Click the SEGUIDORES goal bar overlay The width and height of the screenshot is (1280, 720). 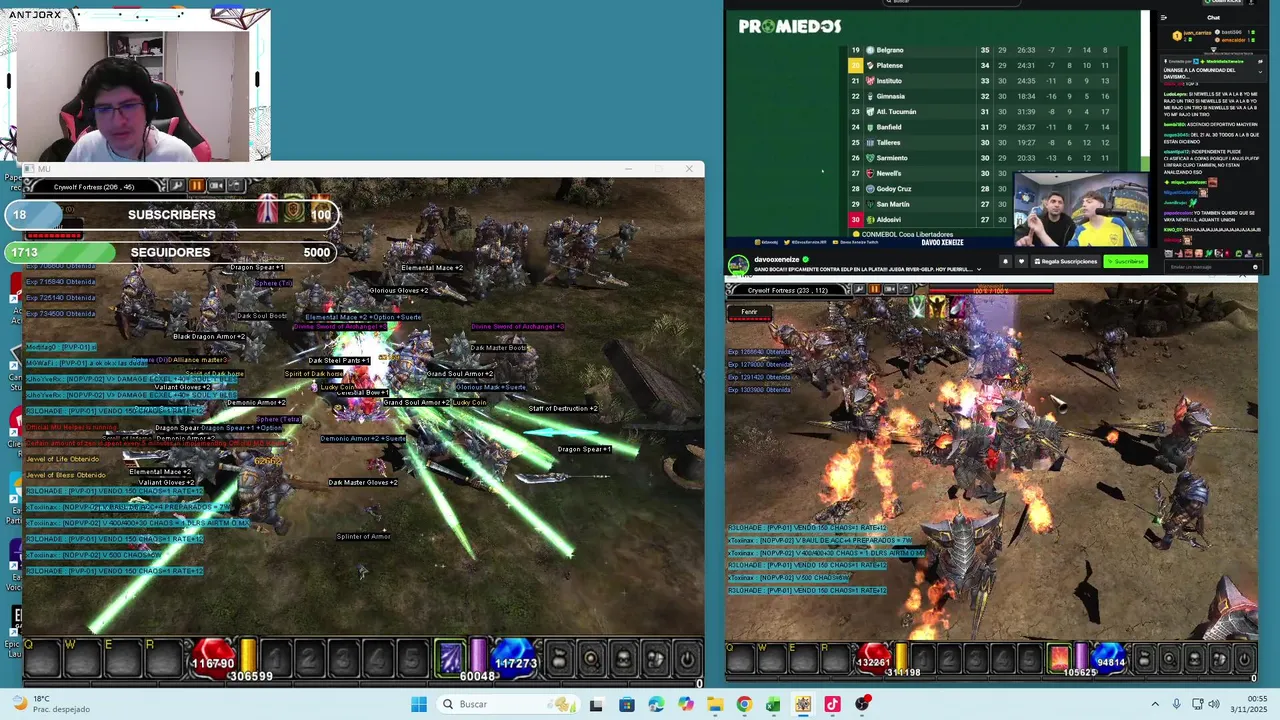click(x=171, y=252)
